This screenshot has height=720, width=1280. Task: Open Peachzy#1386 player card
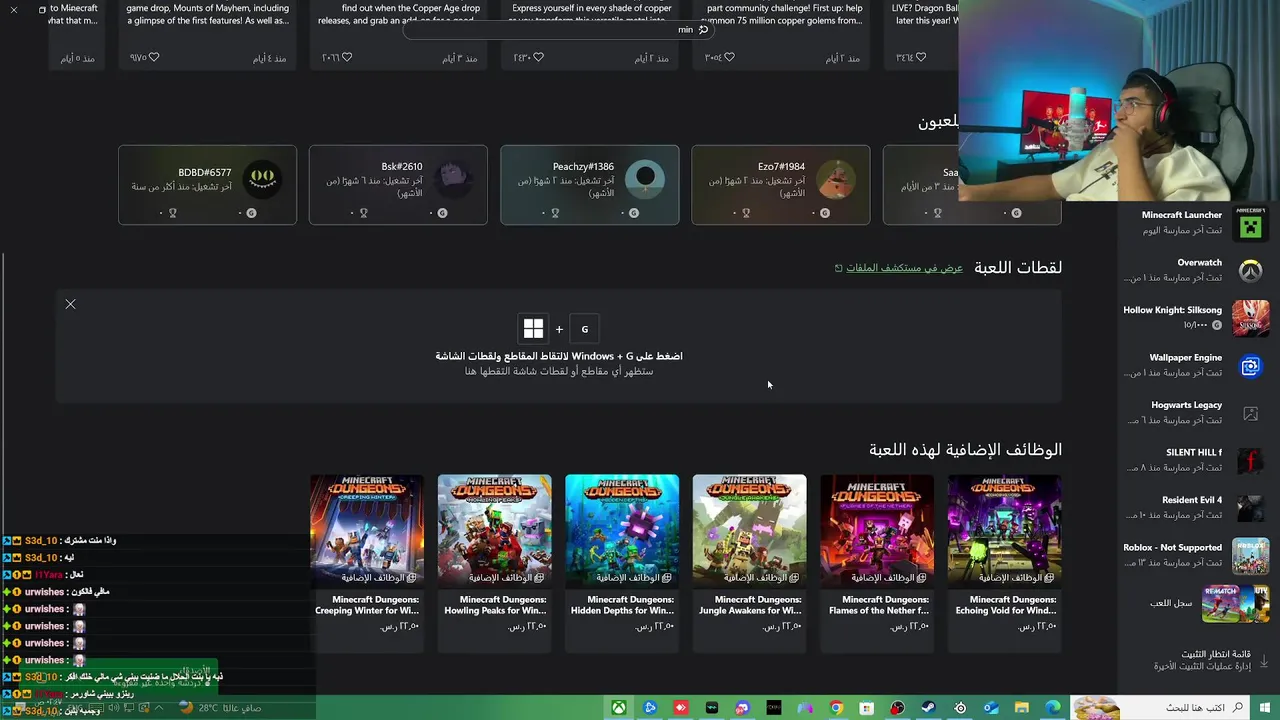pyautogui.click(x=589, y=185)
